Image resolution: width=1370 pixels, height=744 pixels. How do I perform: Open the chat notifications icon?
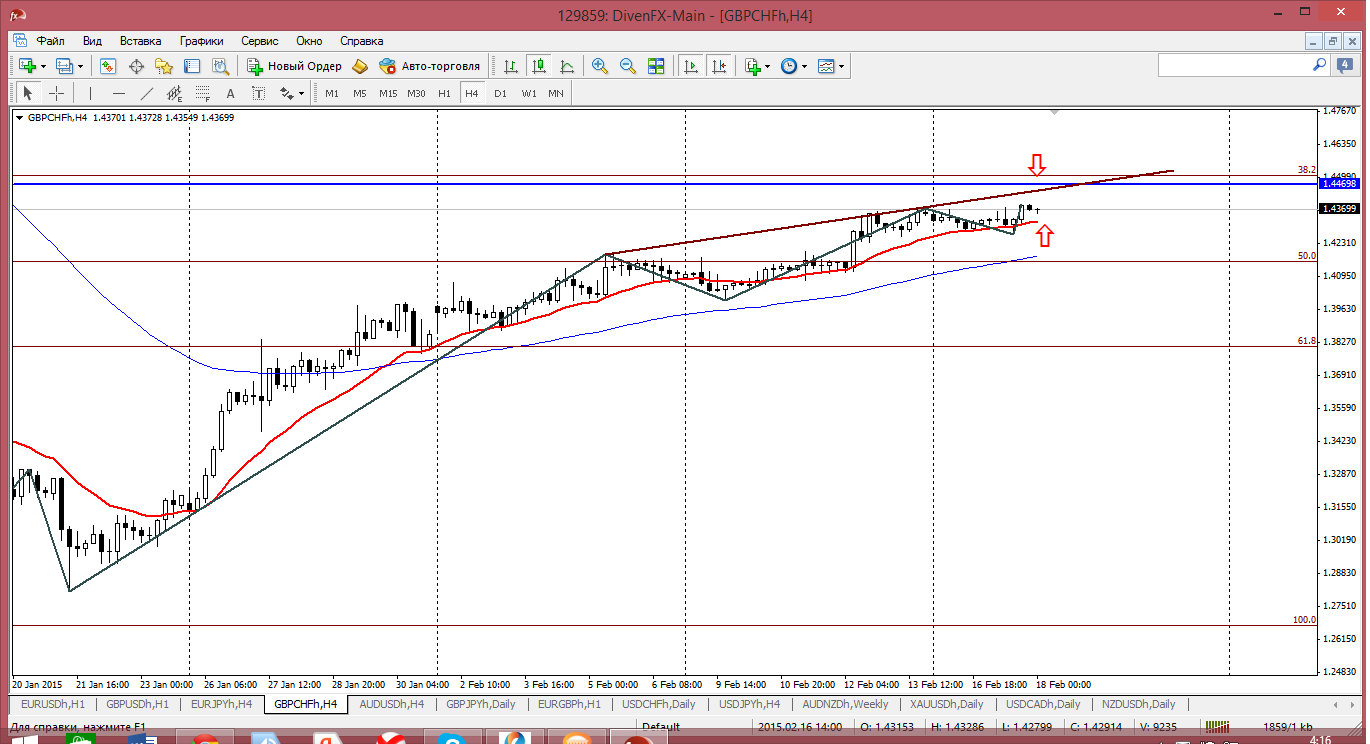point(1346,65)
